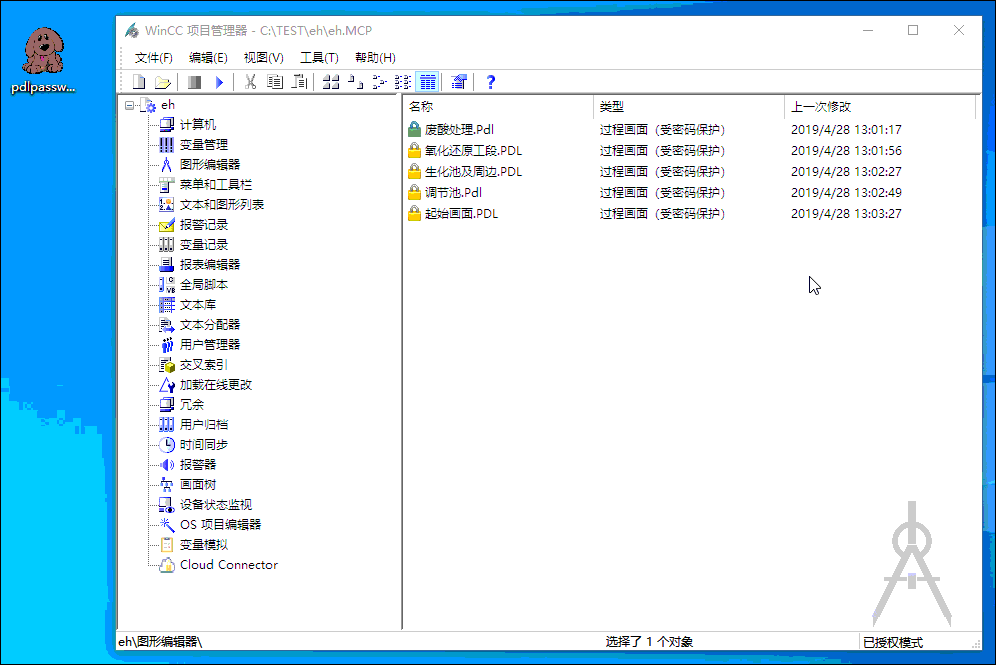Image resolution: width=996 pixels, height=665 pixels.
Task: Switch to list view in toolbar
Action: [403, 82]
